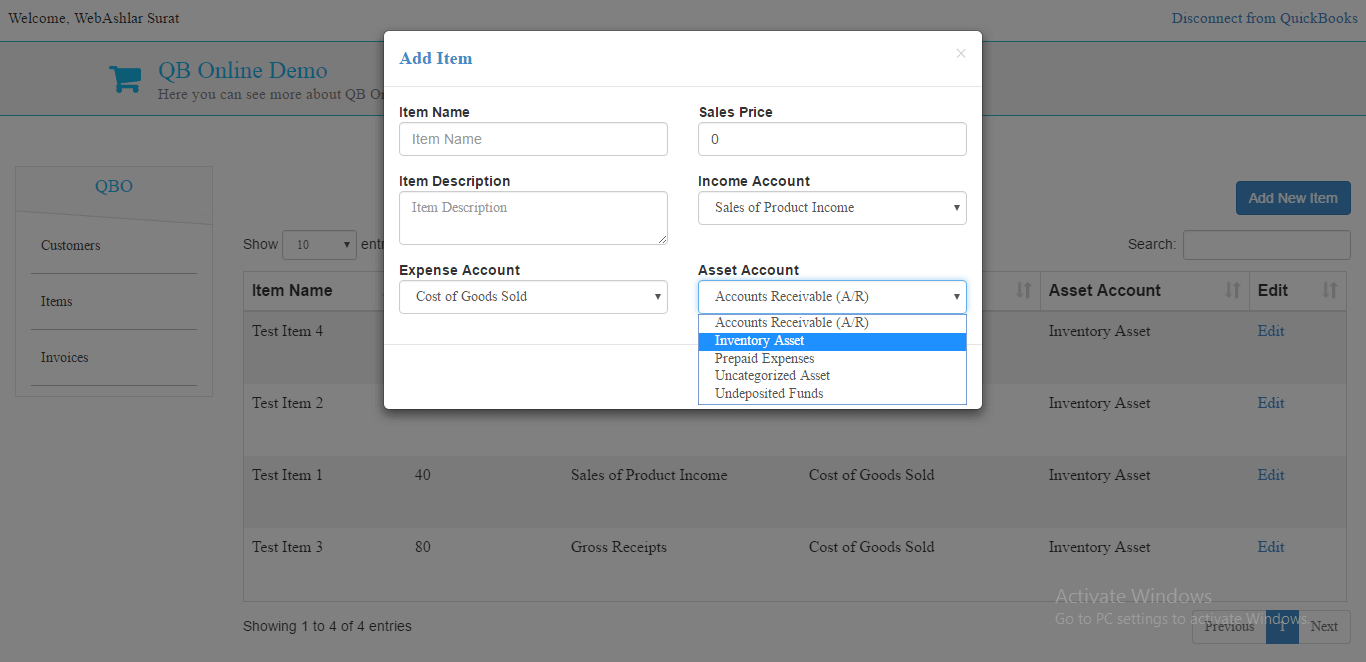
Task: Edit the Test Item 4 row
Action: tap(1271, 331)
